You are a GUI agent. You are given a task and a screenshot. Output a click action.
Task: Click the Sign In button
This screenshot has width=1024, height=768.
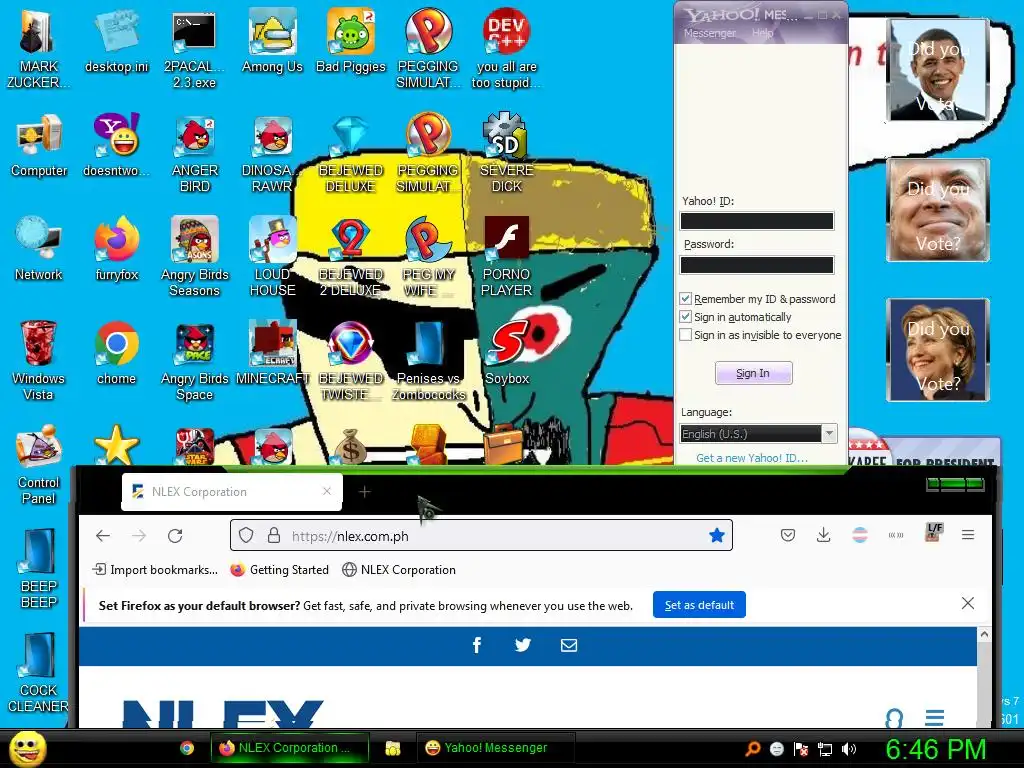tap(754, 373)
